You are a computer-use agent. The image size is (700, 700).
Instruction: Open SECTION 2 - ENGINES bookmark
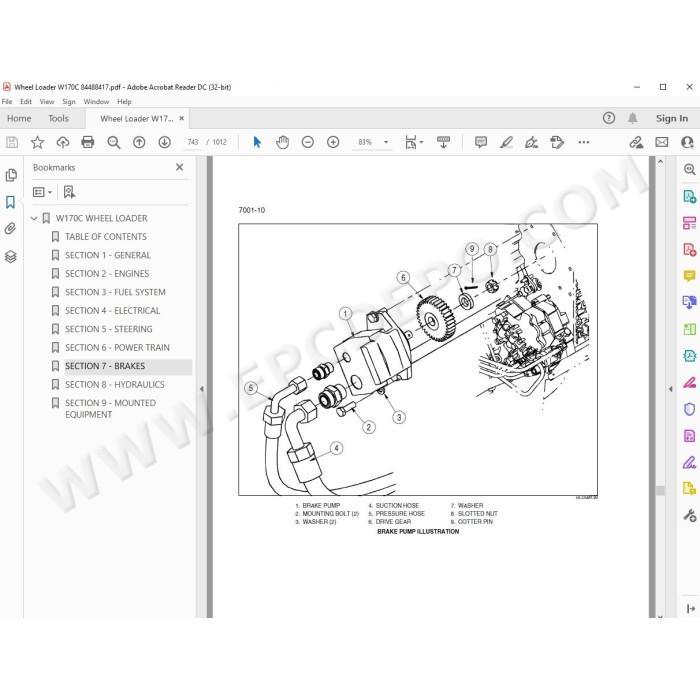pos(107,274)
